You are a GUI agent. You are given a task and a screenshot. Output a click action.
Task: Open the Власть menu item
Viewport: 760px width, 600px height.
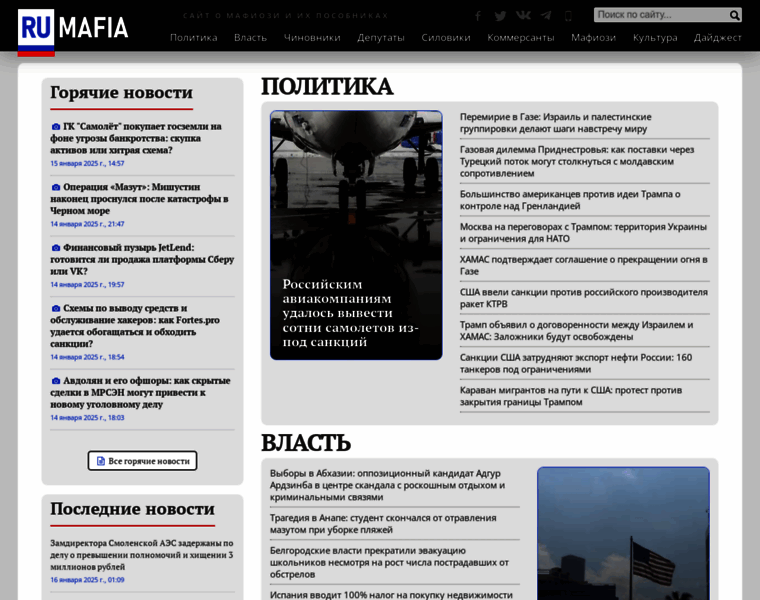click(250, 37)
